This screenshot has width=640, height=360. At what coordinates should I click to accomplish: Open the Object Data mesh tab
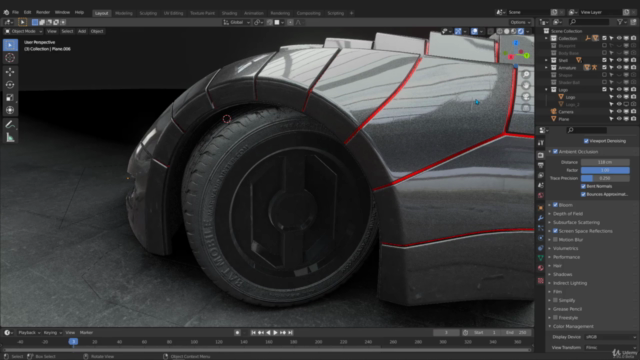coord(541,258)
